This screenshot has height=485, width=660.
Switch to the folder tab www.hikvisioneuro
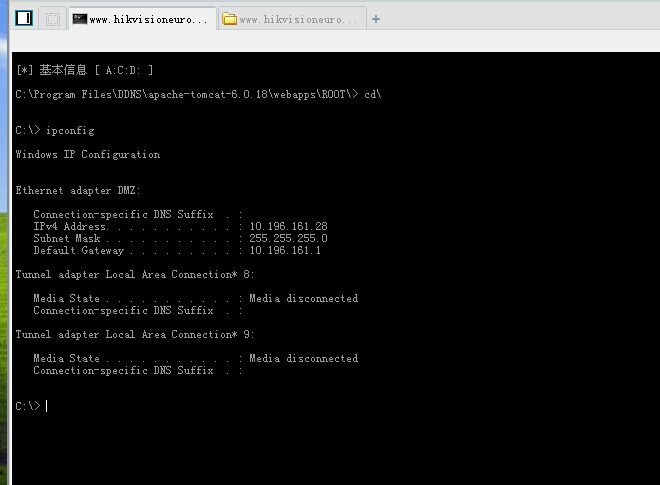click(292, 19)
